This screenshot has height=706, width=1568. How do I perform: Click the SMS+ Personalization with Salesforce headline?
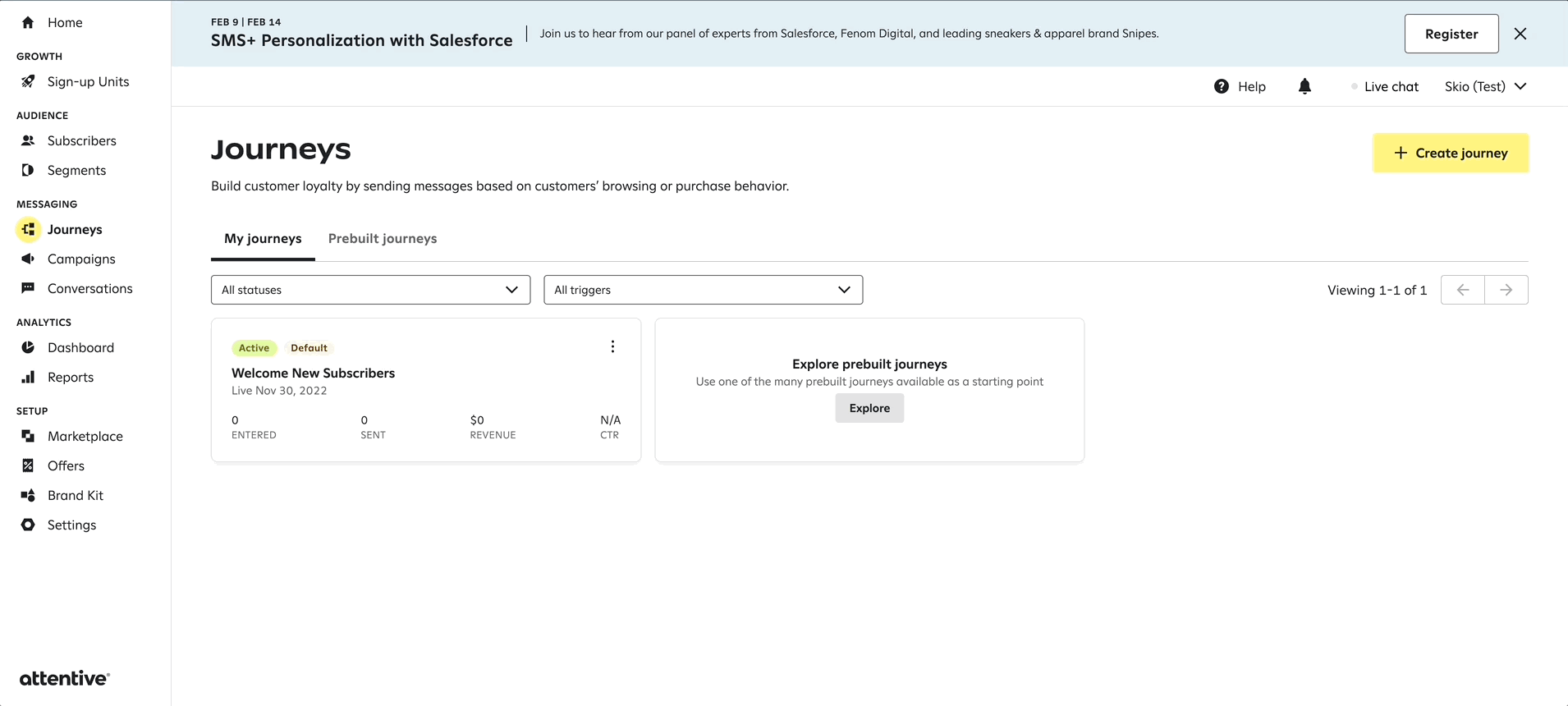pos(361,40)
